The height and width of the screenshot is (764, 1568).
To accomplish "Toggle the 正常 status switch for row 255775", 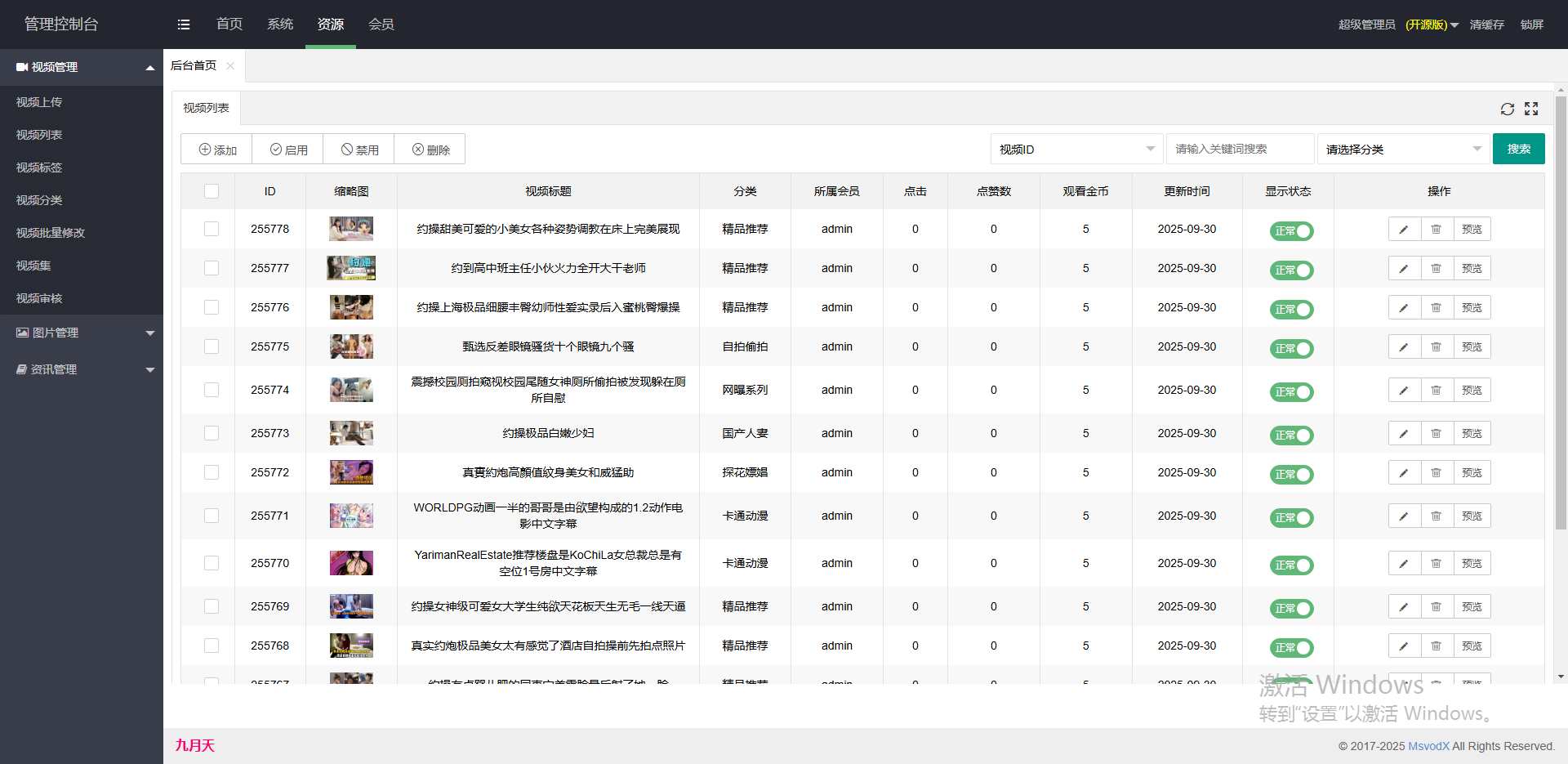I will [x=1291, y=349].
